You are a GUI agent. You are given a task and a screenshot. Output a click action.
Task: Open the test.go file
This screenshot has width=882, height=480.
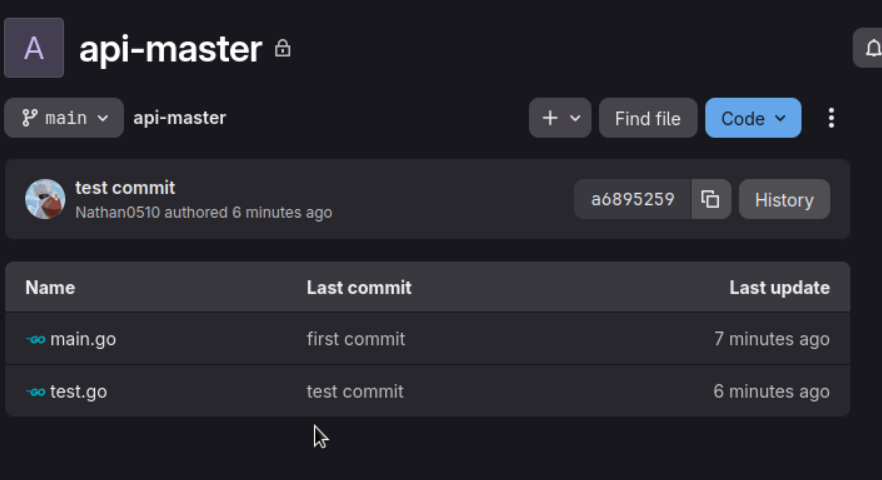pyautogui.click(x=79, y=391)
